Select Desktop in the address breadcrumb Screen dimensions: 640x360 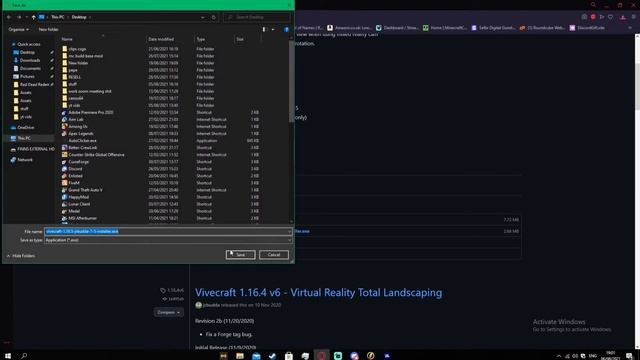79,17
